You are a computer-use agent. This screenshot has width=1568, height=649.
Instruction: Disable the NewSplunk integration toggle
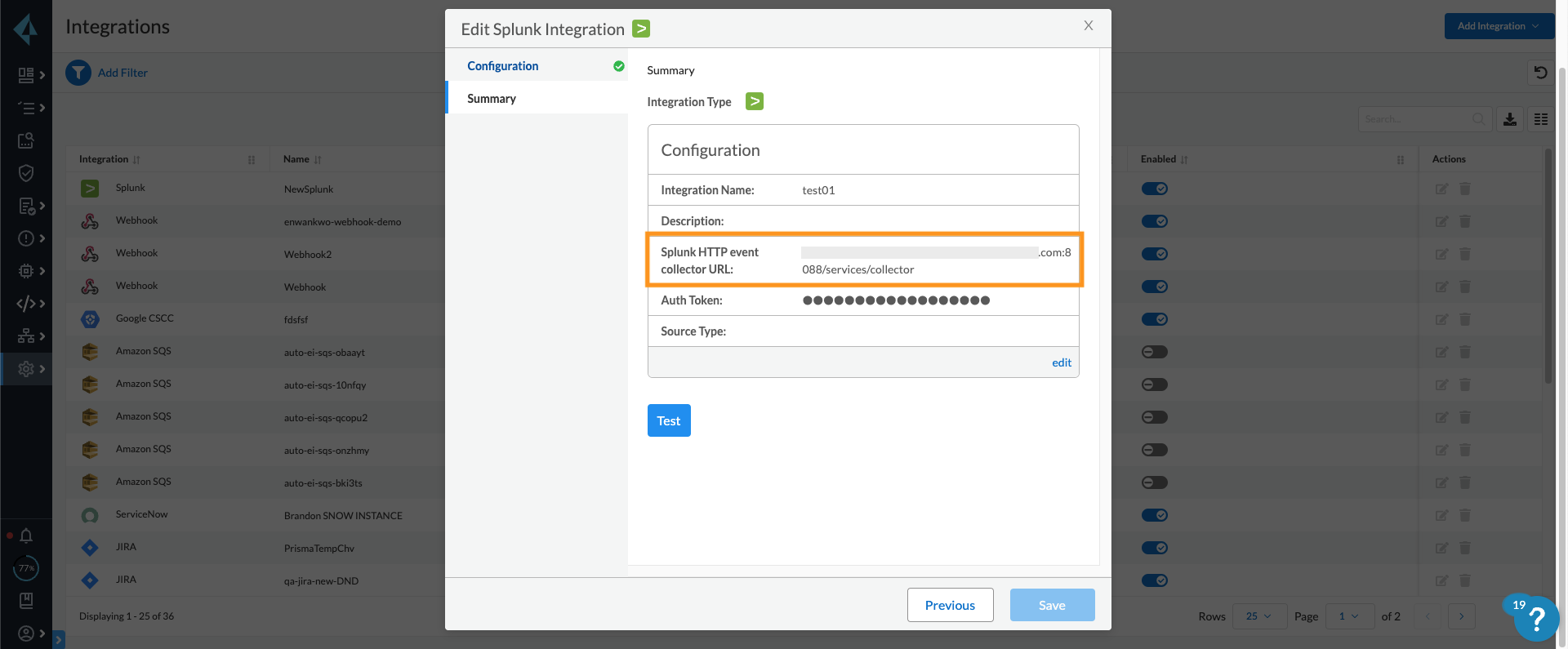[1154, 189]
